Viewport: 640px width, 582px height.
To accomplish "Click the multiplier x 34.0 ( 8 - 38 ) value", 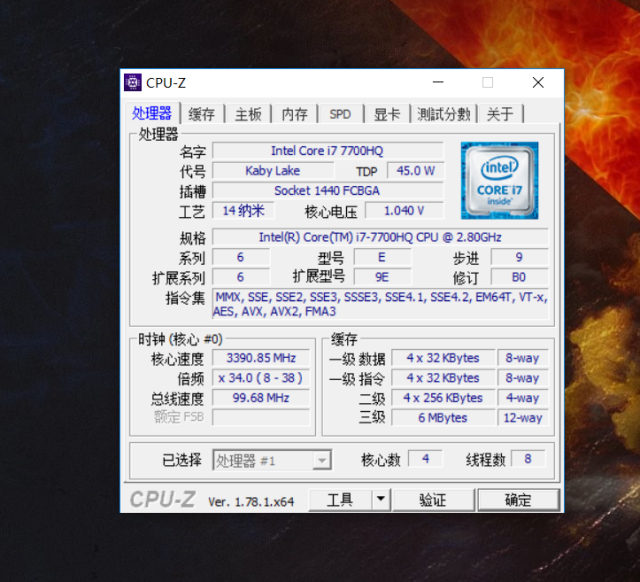I will point(261,378).
